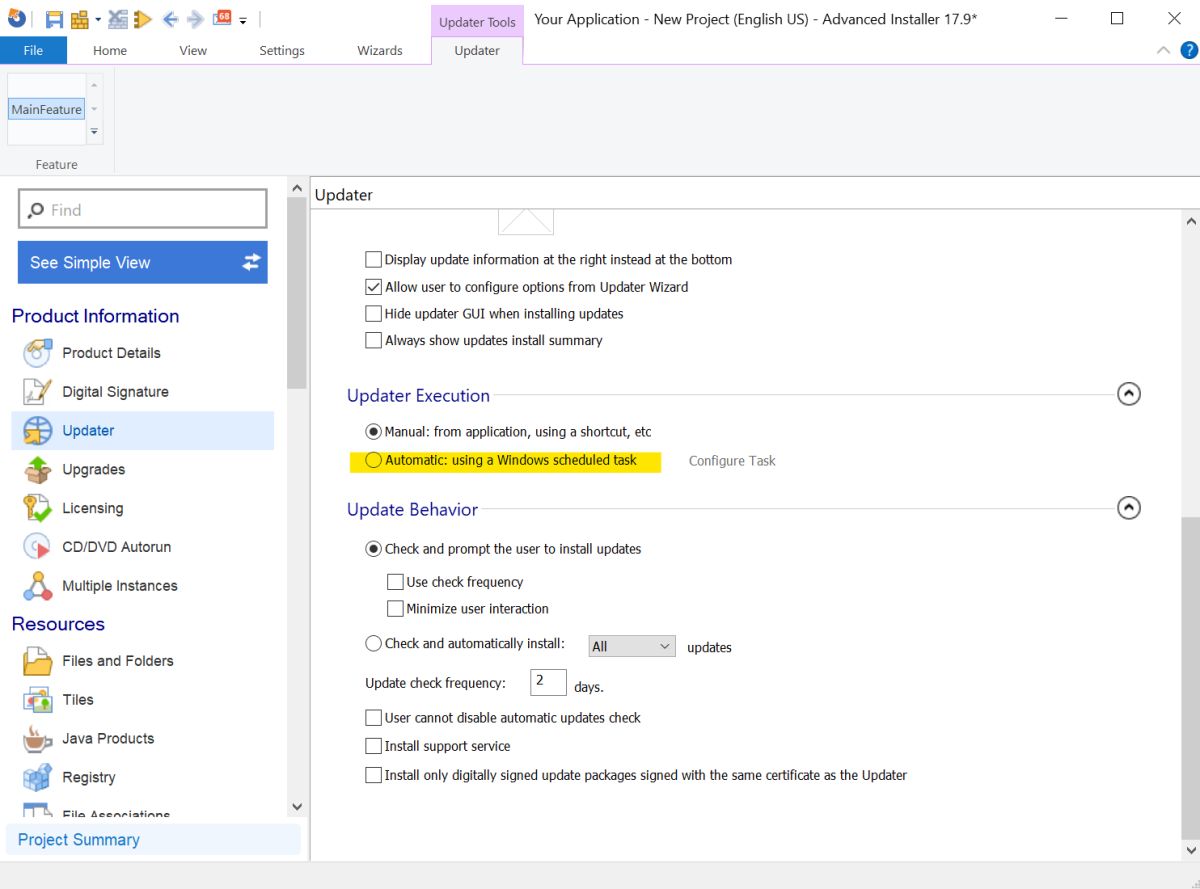Click the CD/DVD Autorun disc icon
1200x889 pixels.
point(37,547)
